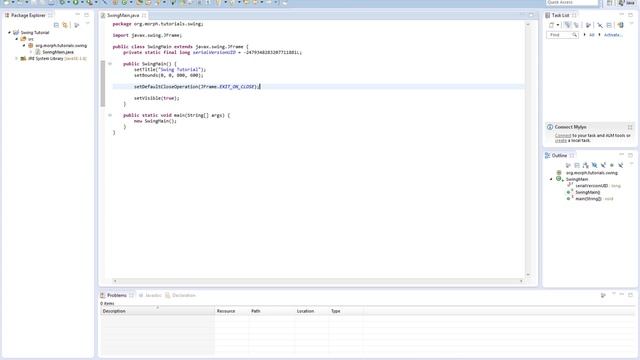Image resolution: width=640 pixels, height=360 pixels.
Task: Collapse the src folder node
Action: coord(17,39)
